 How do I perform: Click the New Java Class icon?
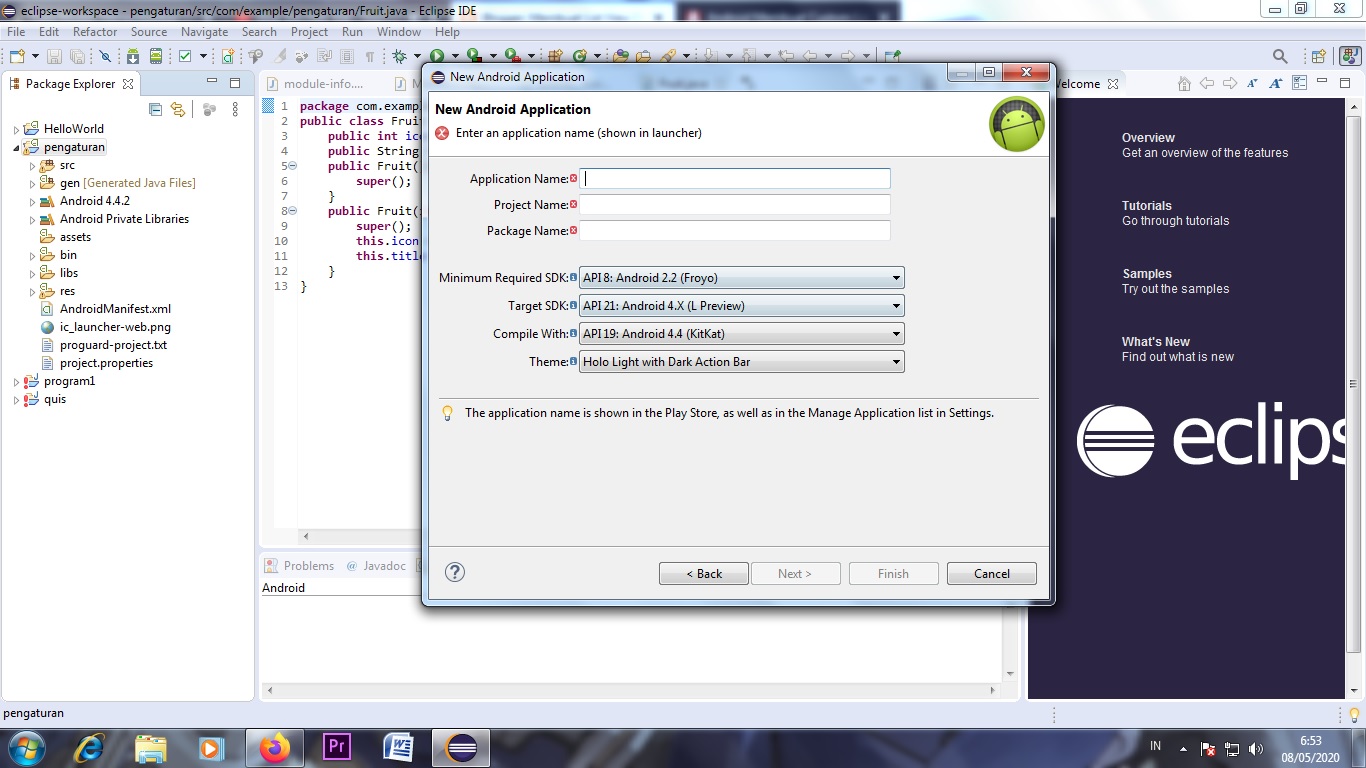click(x=579, y=56)
